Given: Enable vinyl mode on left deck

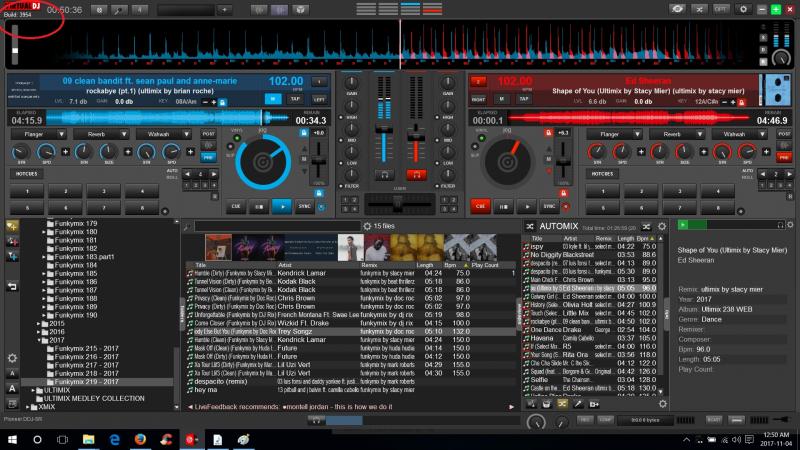Looking at the screenshot, I should 237,138.
